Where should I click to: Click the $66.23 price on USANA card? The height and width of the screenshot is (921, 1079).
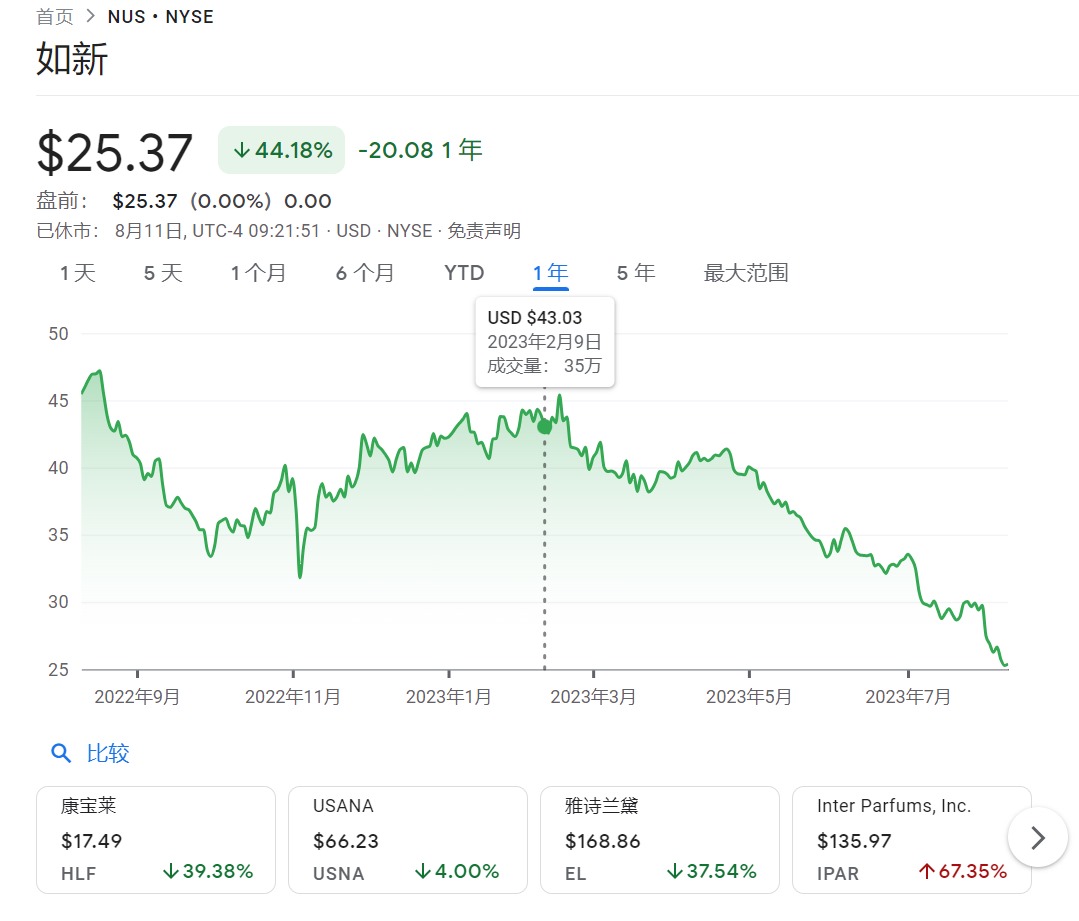tap(345, 841)
